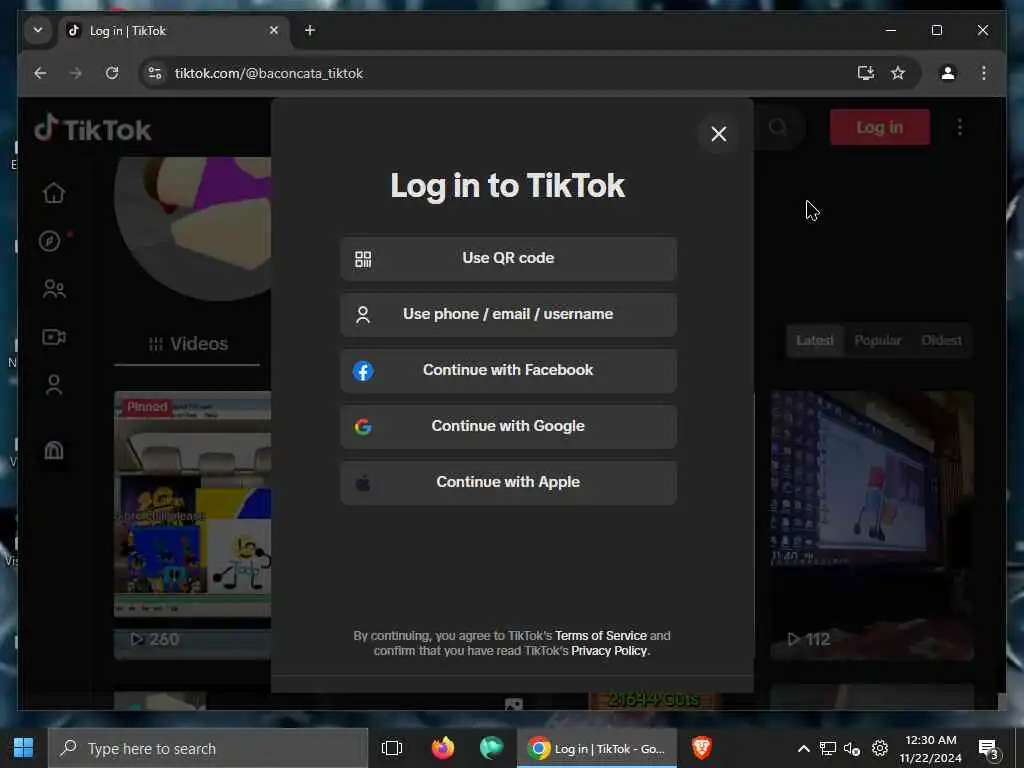
Task: Open the Terms of Service link
Action: [600, 635]
